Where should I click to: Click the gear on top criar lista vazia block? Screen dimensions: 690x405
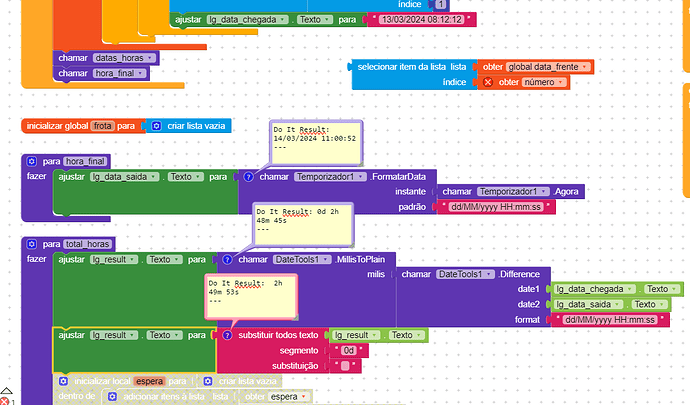156,126
